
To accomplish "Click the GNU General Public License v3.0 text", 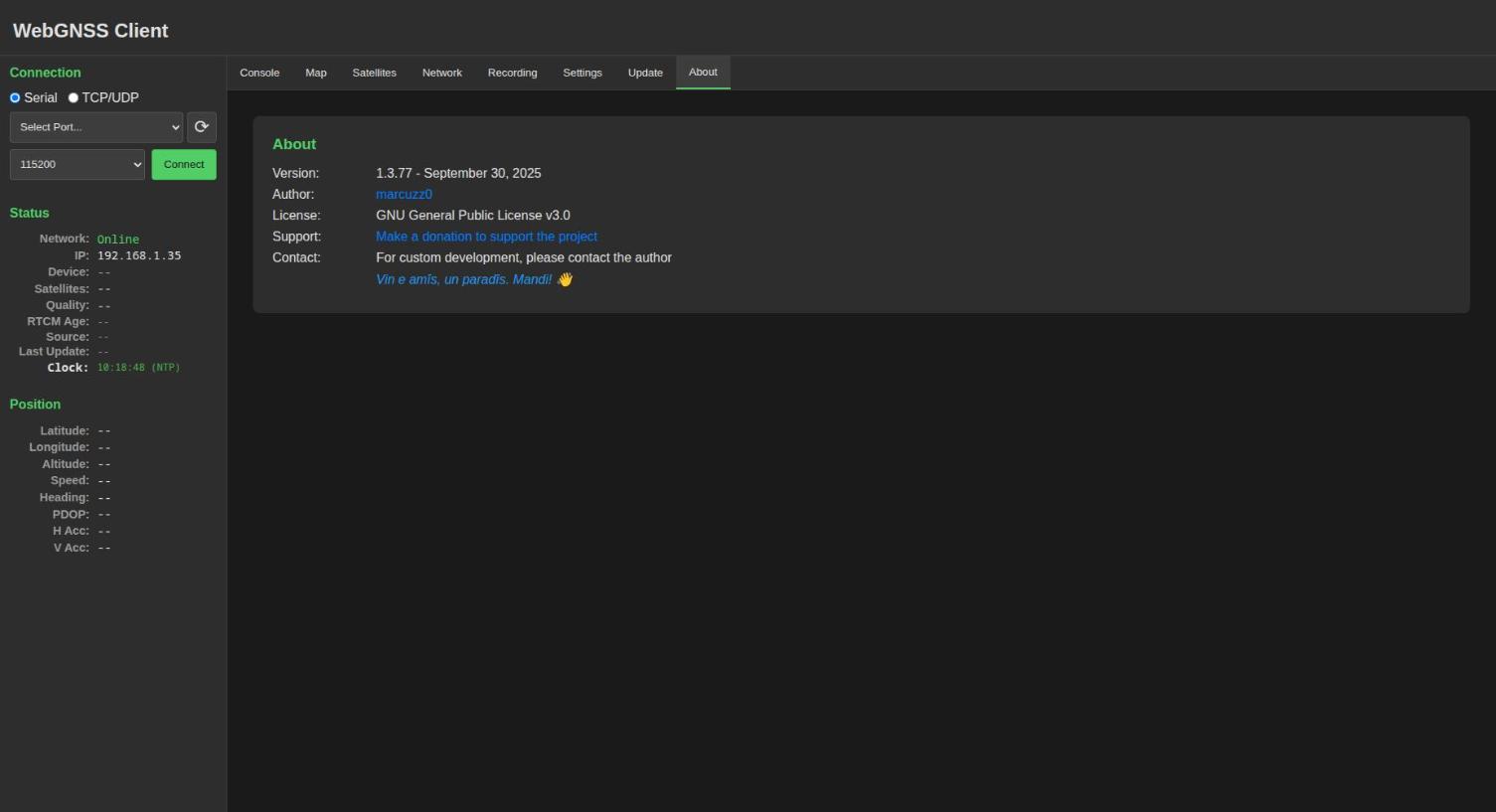I will 473,216.
